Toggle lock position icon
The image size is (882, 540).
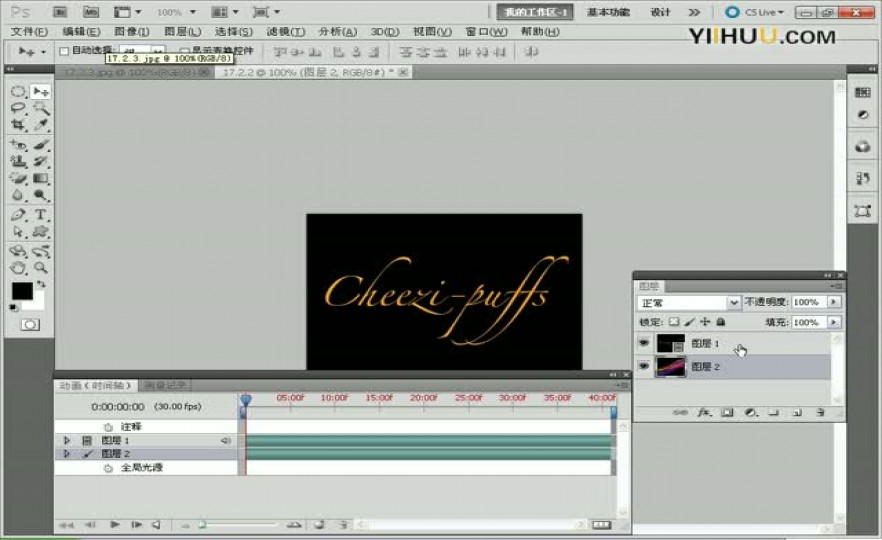click(705, 322)
